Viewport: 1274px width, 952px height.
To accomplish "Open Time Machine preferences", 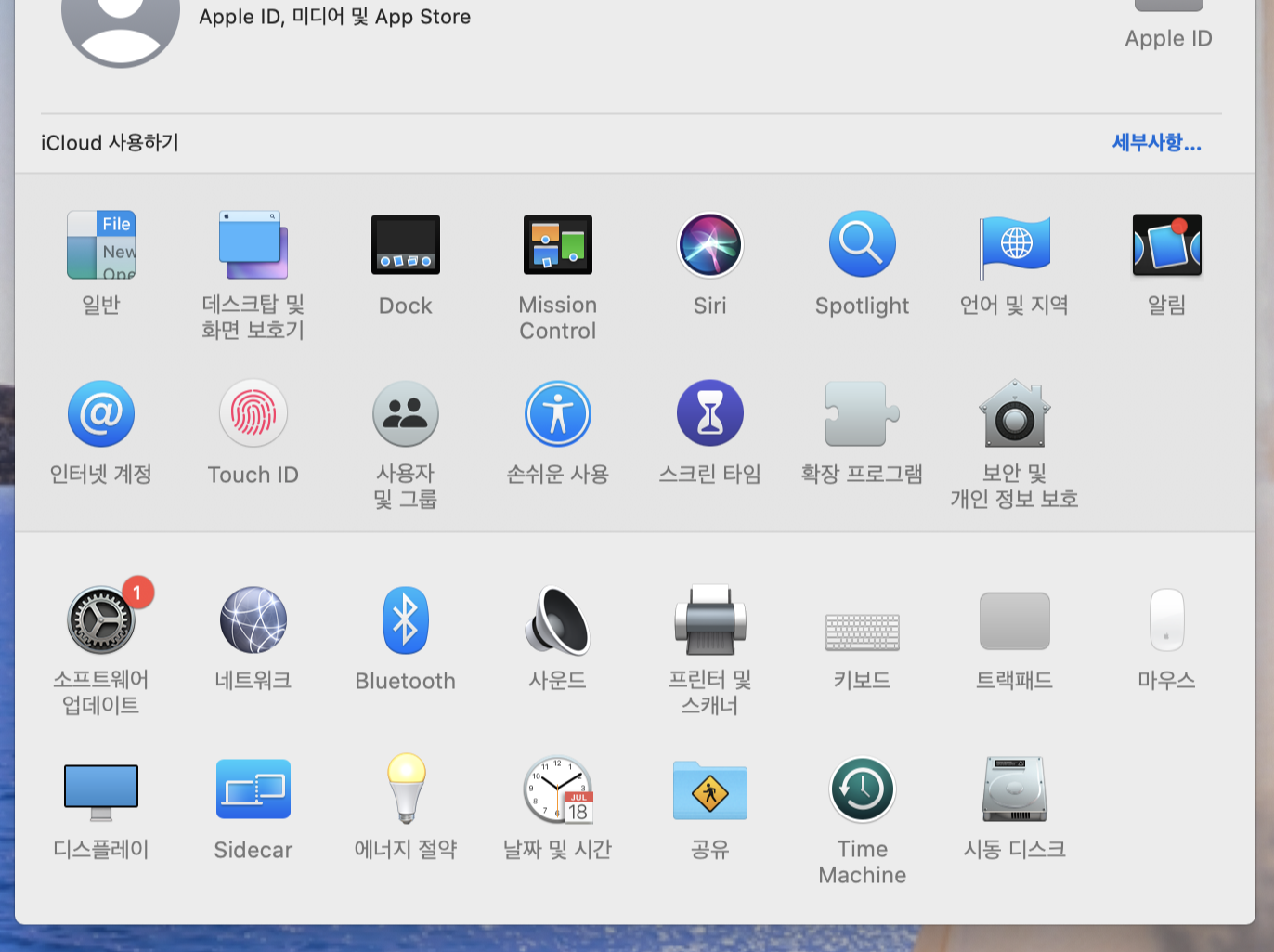I will click(863, 789).
